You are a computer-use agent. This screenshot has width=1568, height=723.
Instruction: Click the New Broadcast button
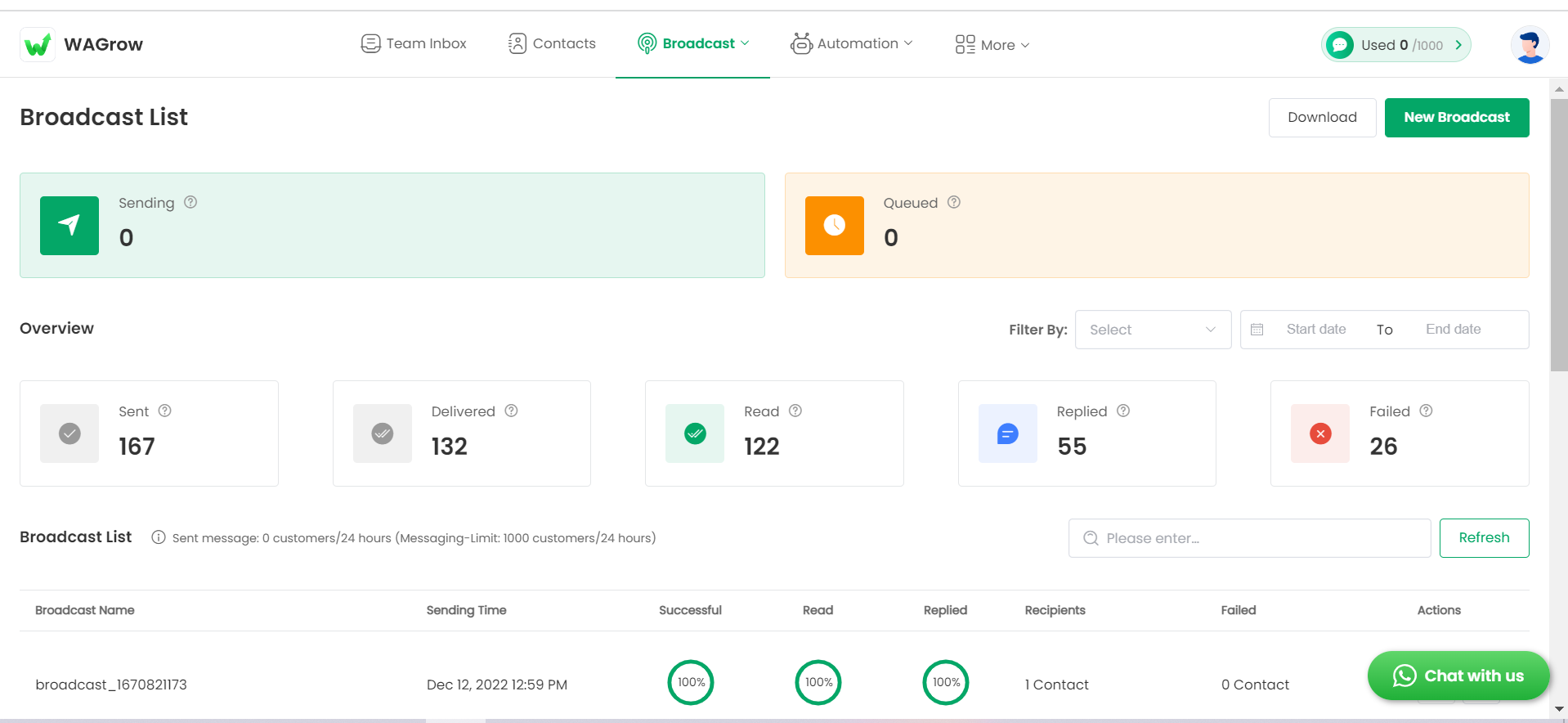pos(1457,118)
